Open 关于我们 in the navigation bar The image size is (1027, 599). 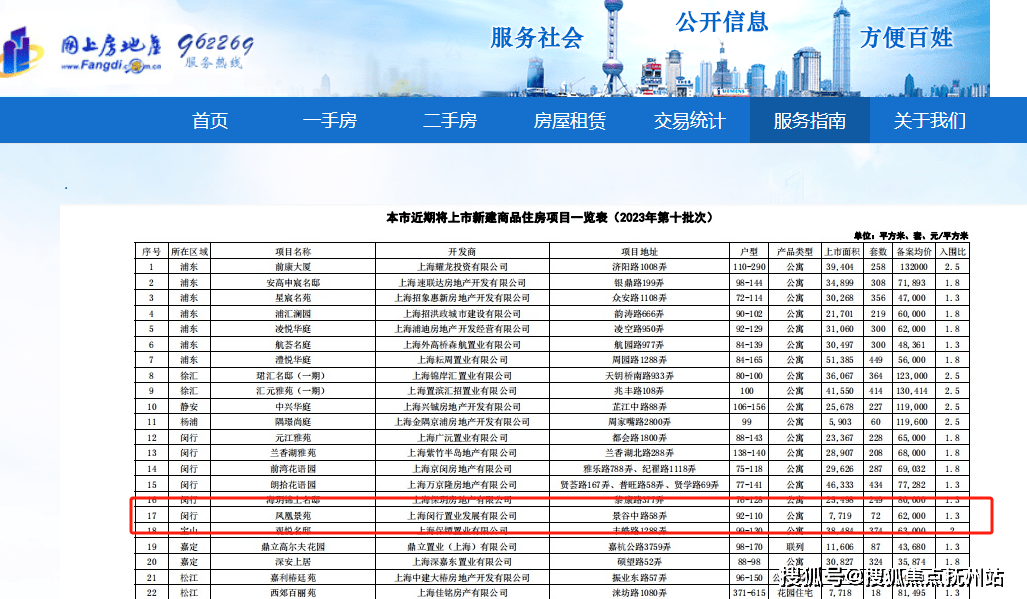pyautogui.click(x=929, y=120)
